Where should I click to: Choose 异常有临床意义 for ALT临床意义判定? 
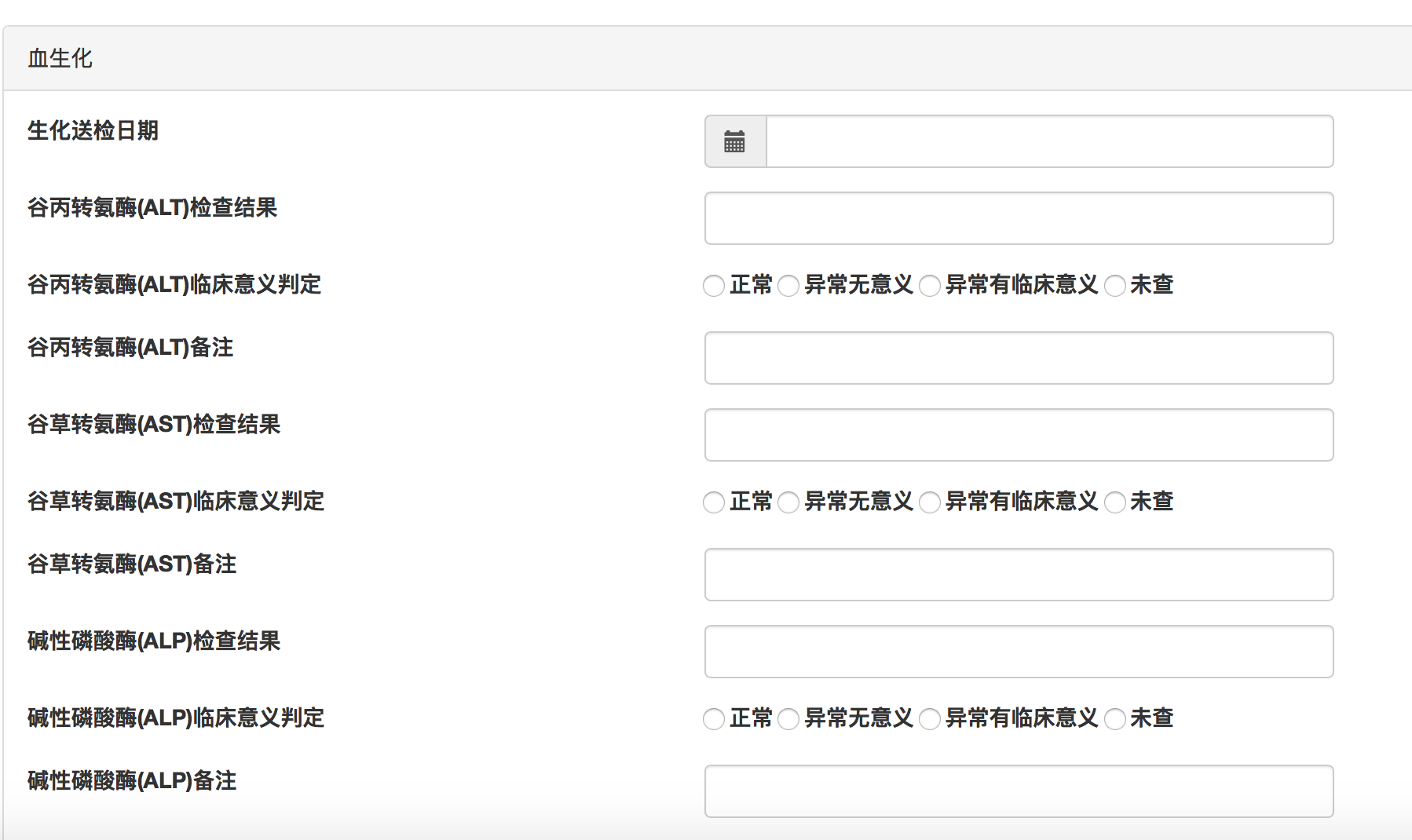[x=930, y=286]
